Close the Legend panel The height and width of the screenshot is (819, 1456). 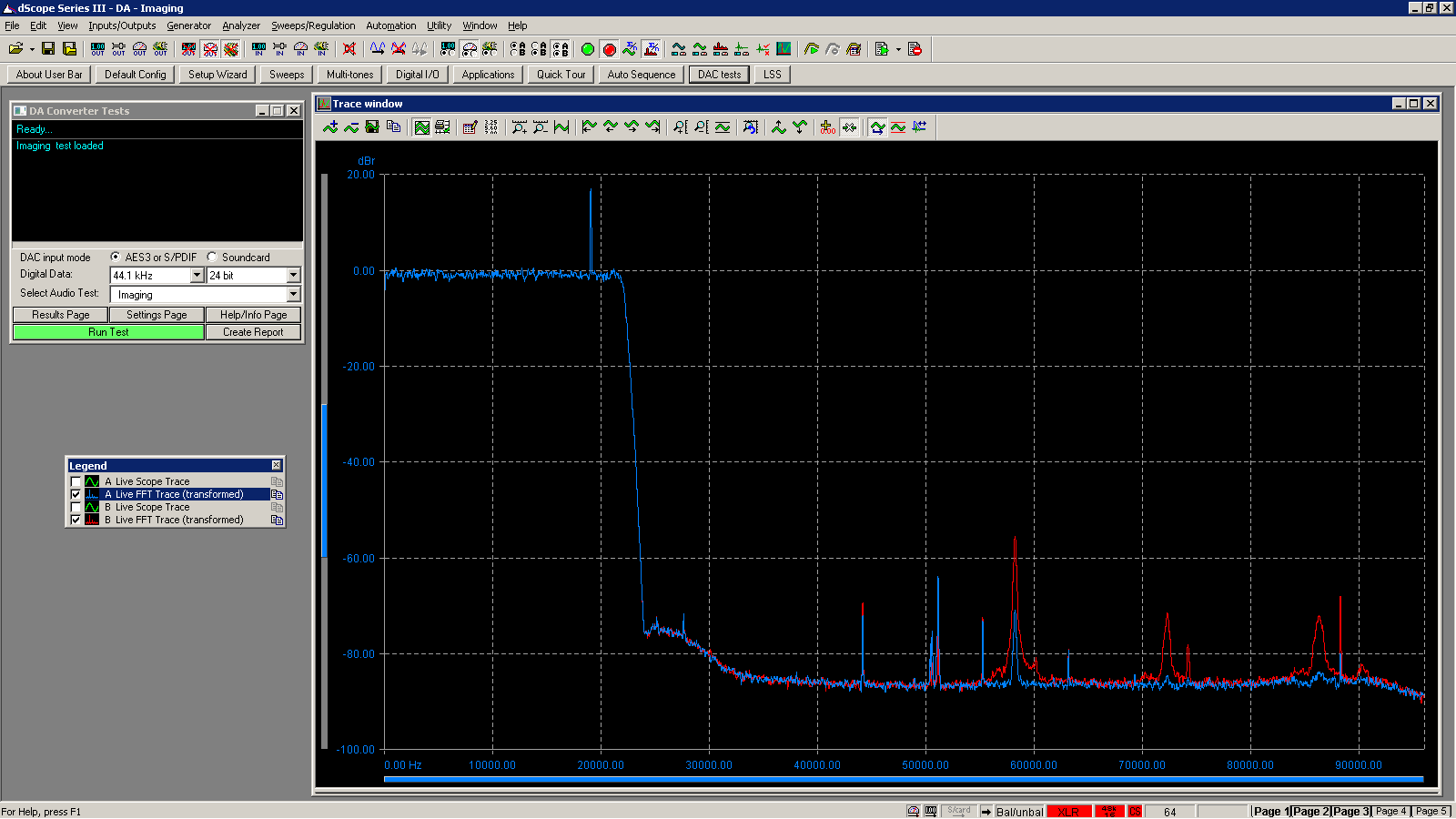(x=277, y=466)
